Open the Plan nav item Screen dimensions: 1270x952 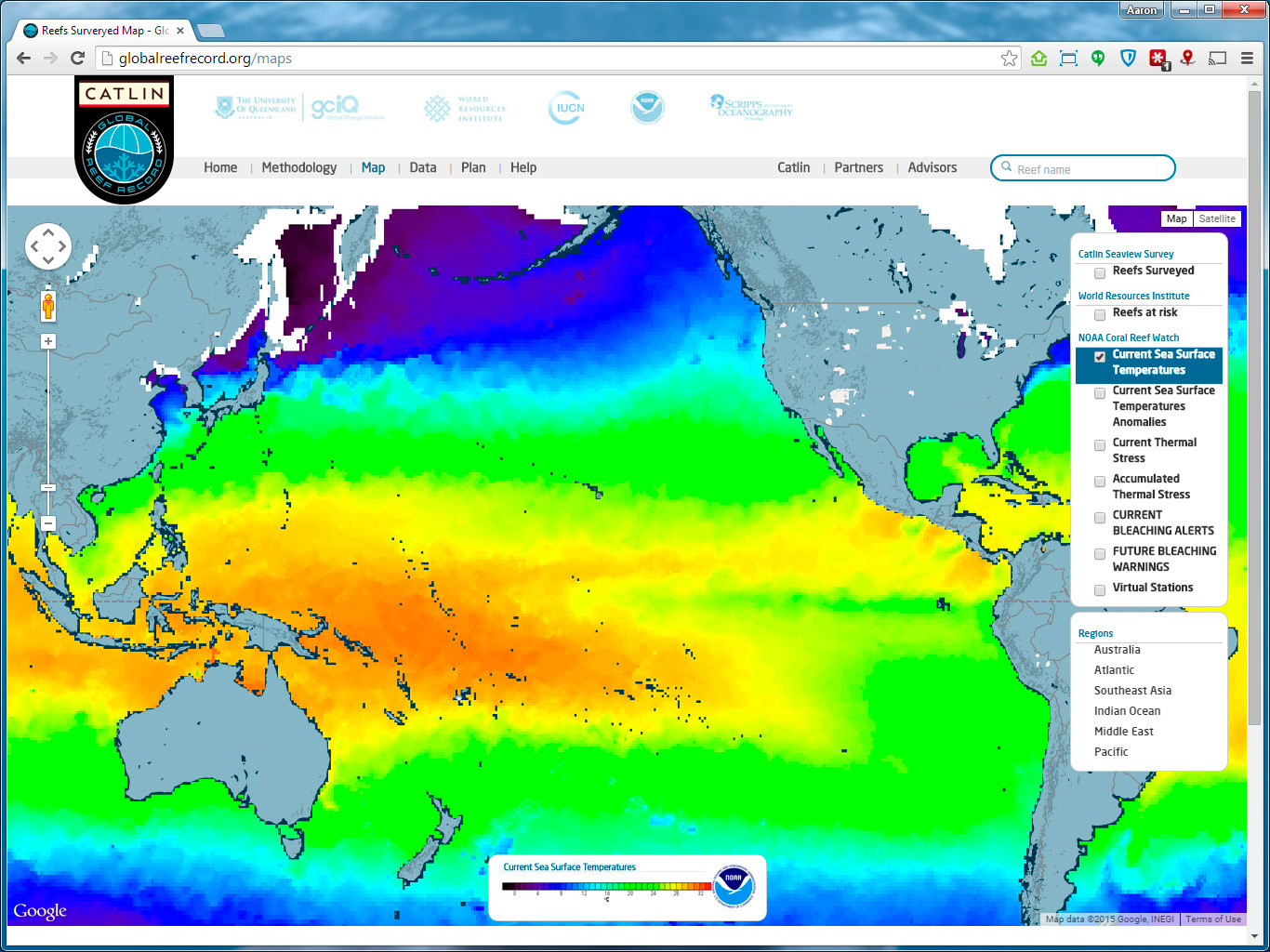click(473, 167)
